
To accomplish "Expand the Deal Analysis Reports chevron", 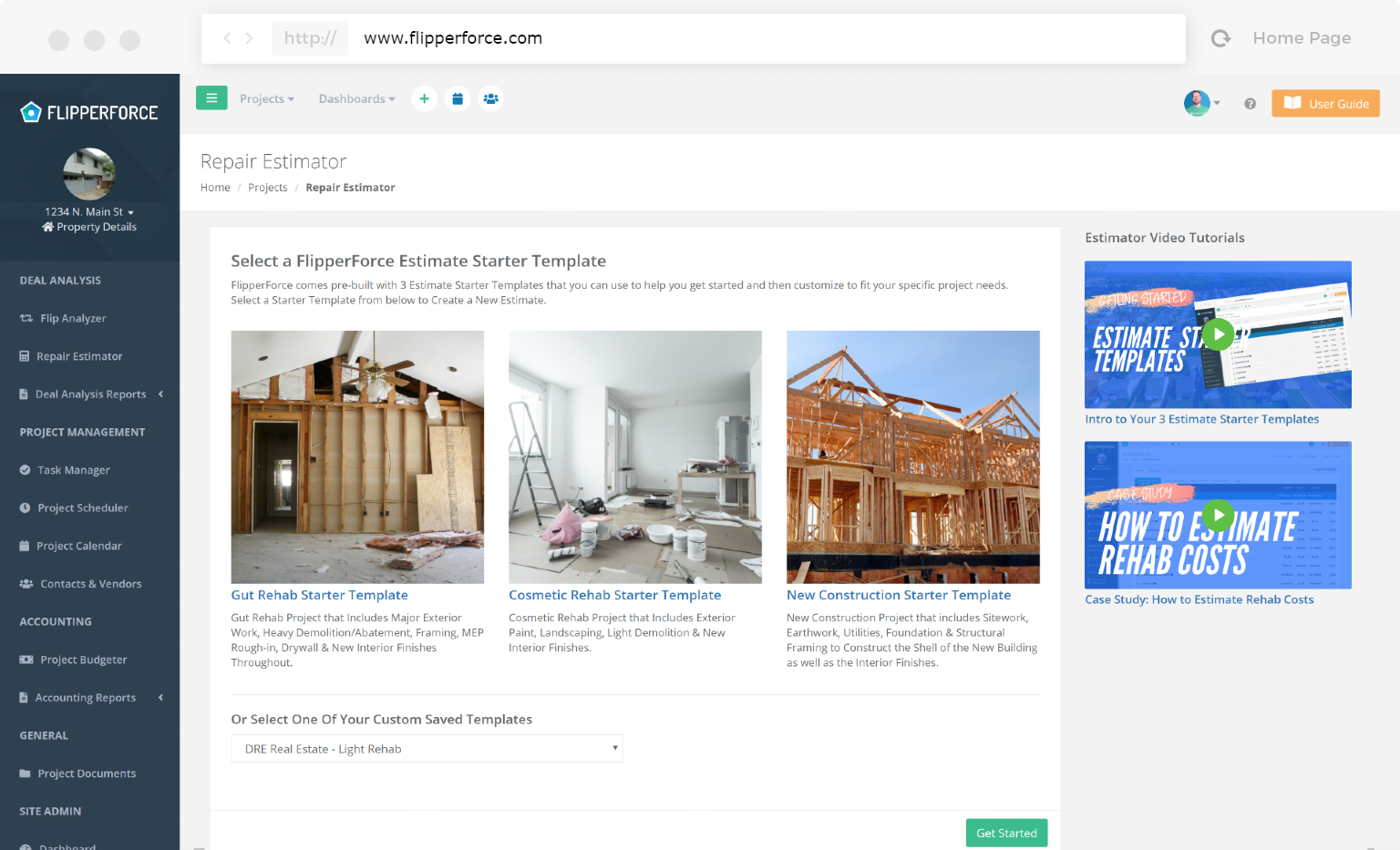I will pyautogui.click(x=161, y=394).
